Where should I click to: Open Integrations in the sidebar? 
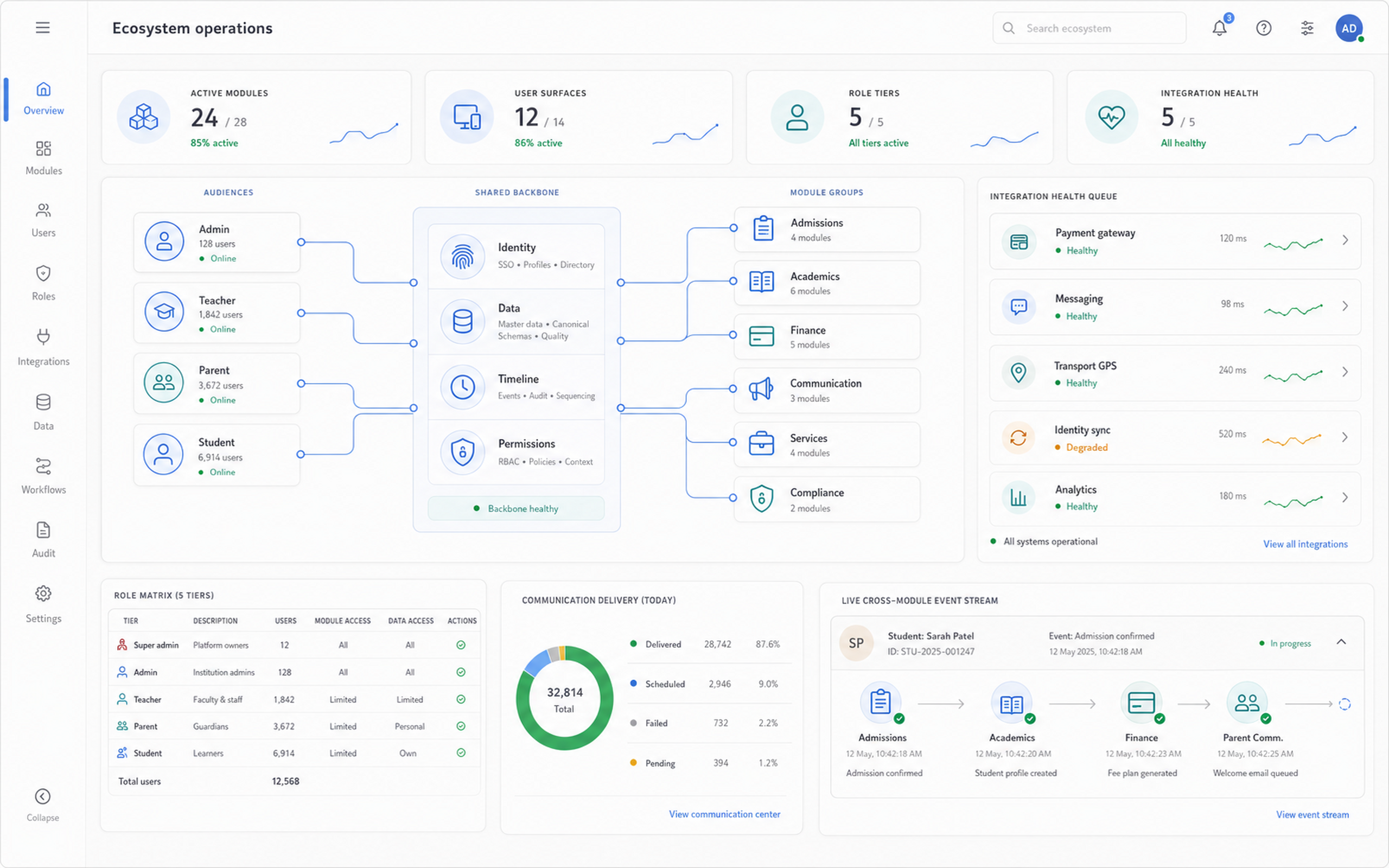click(x=43, y=348)
